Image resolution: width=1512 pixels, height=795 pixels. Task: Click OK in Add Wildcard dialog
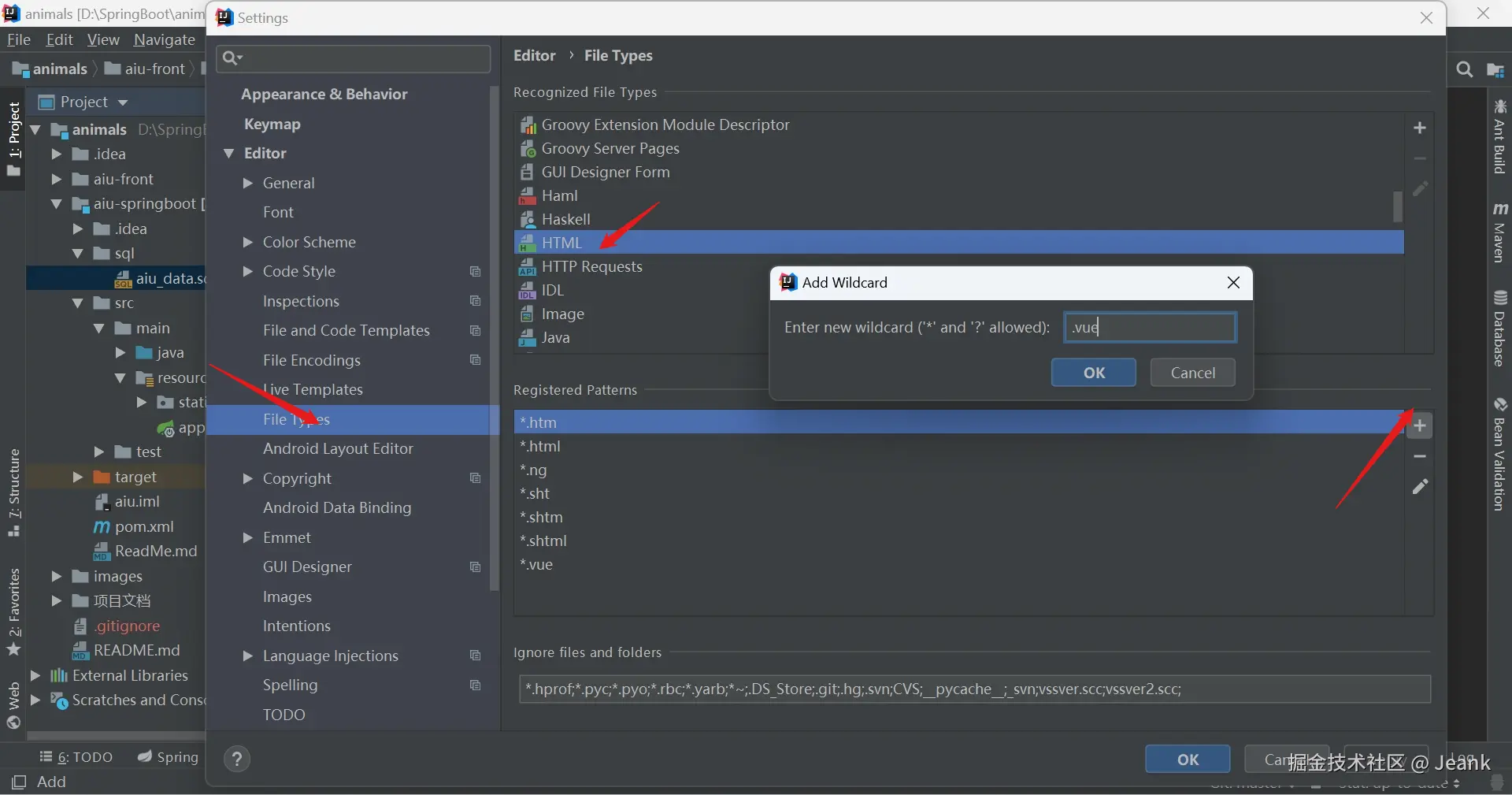click(x=1094, y=373)
